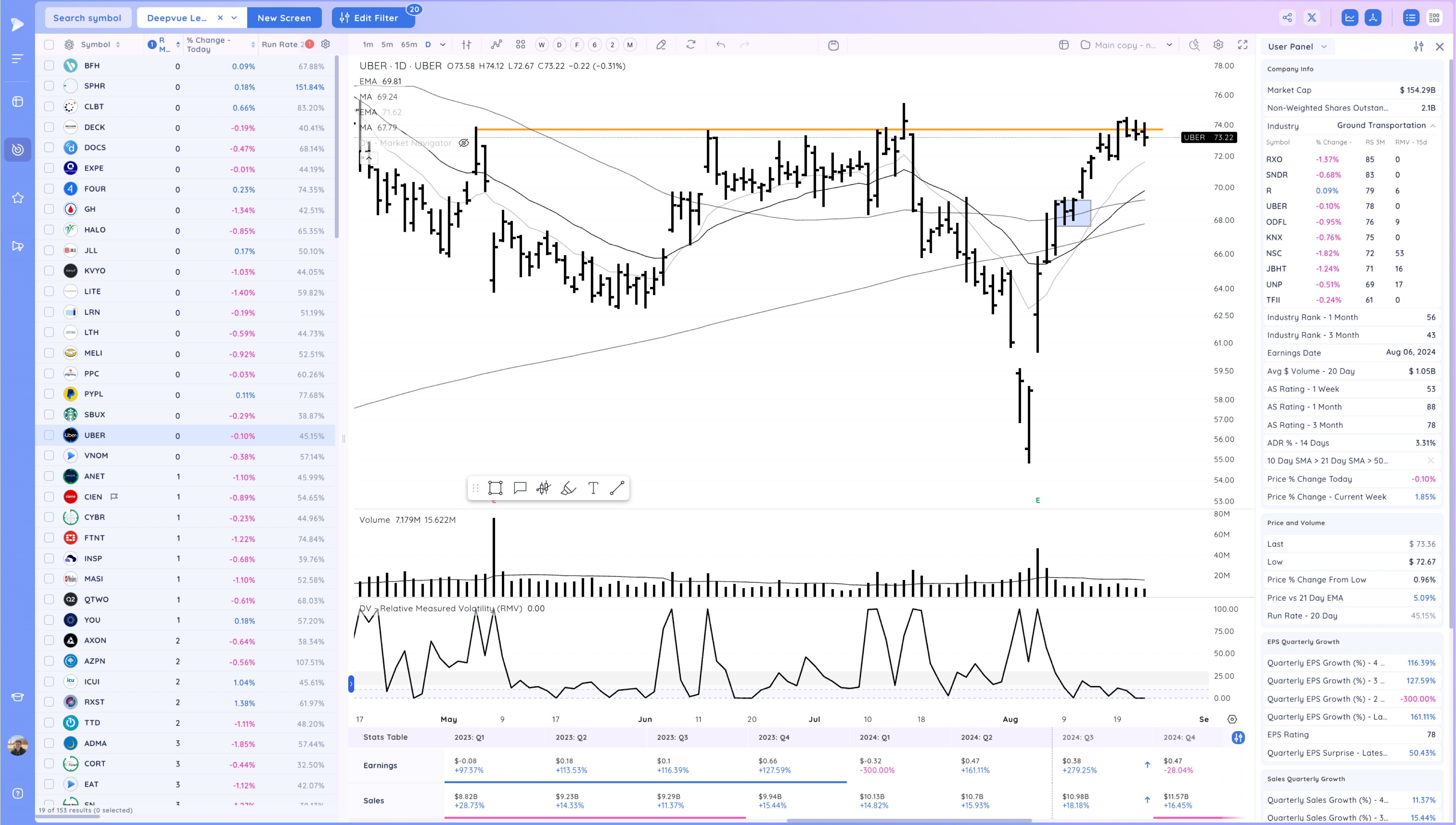This screenshot has width=1456, height=825.
Task: Click the refresh chart icon
Action: click(691, 45)
